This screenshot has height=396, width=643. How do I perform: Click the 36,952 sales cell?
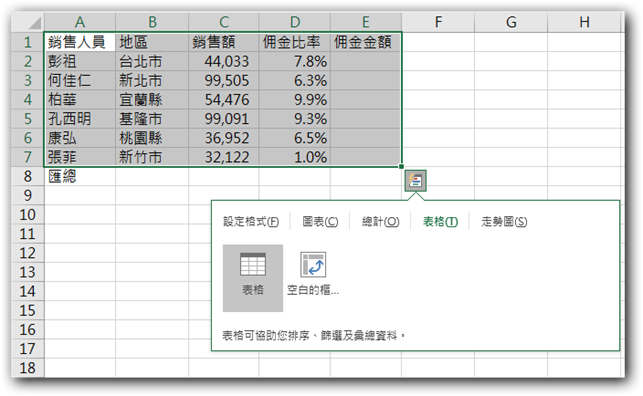coord(224,138)
